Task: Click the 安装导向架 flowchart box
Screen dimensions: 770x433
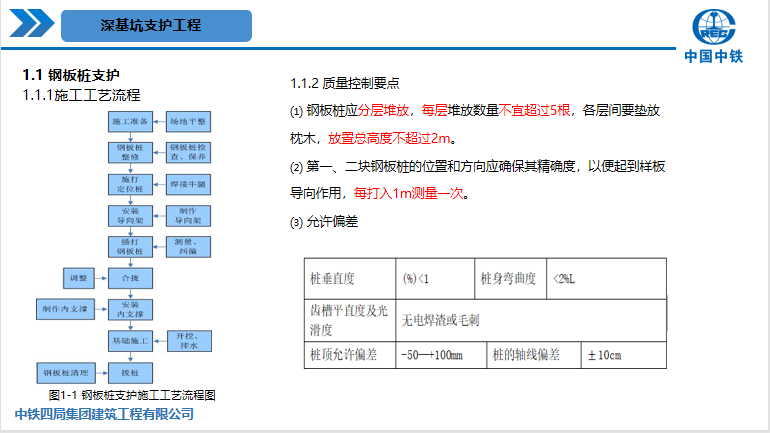Action: [x=130, y=216]
